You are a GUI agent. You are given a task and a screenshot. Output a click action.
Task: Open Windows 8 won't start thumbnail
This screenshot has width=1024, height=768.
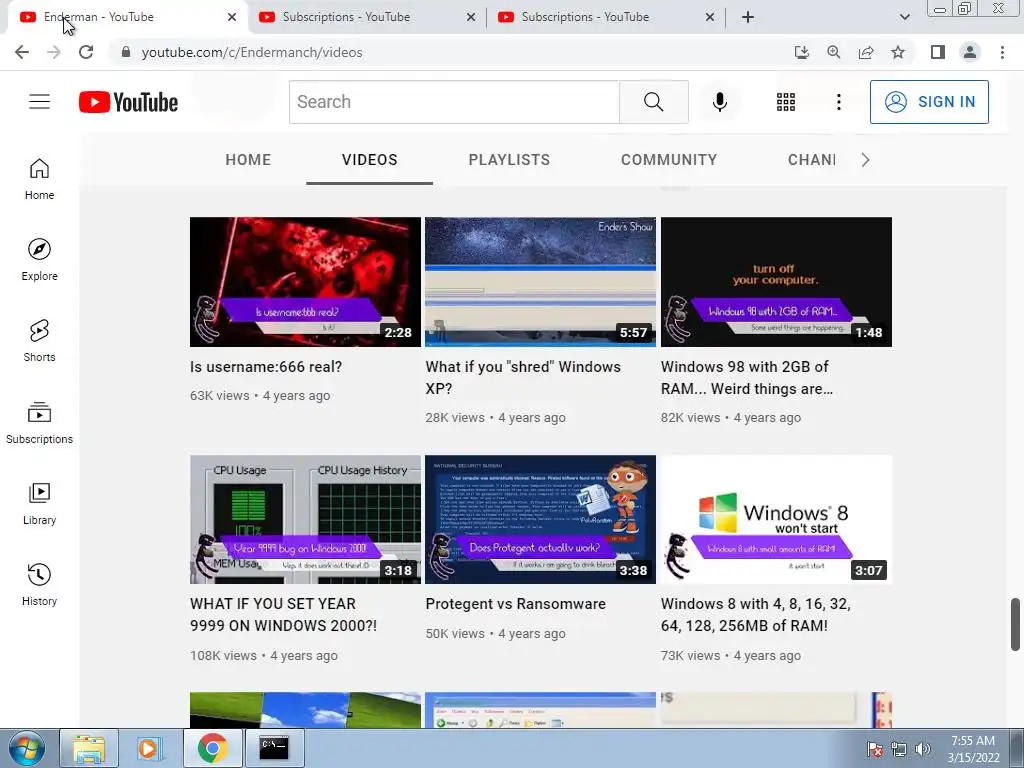tap(776, 519)
